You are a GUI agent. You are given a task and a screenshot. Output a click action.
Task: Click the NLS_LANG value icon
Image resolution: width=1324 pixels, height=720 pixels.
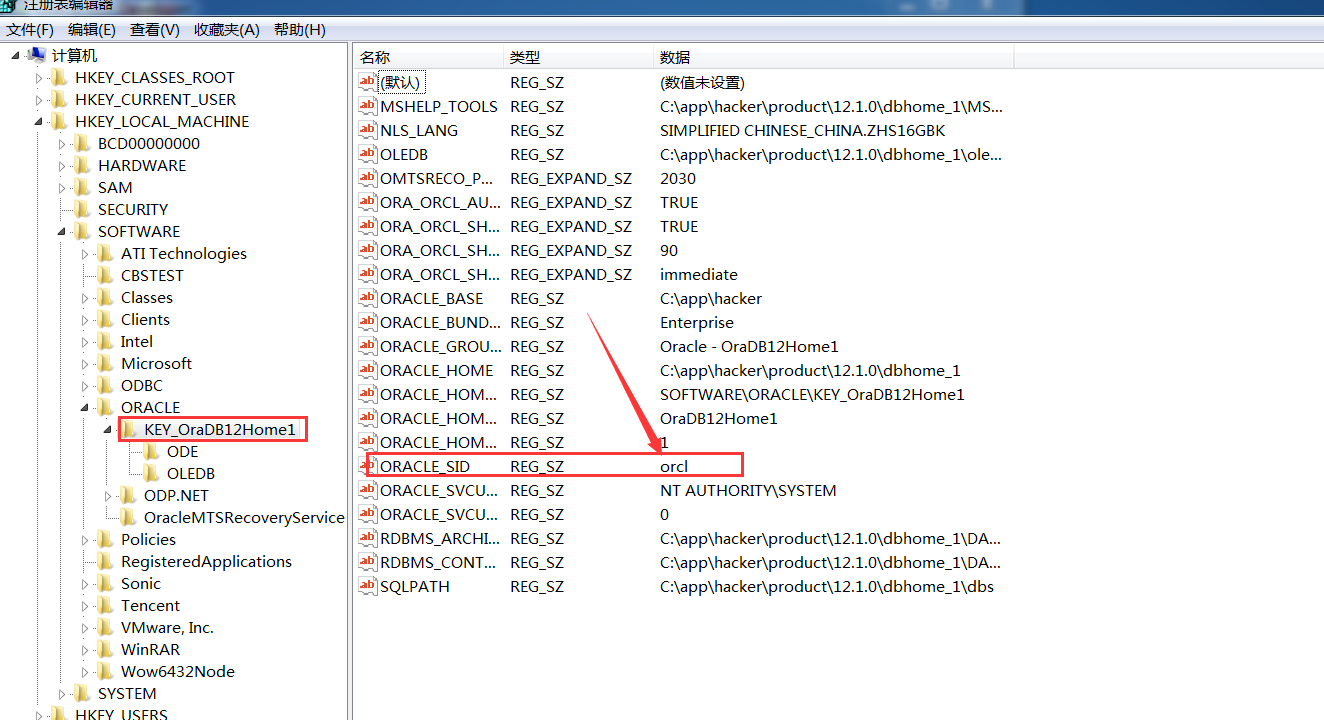tap(368, 130)
